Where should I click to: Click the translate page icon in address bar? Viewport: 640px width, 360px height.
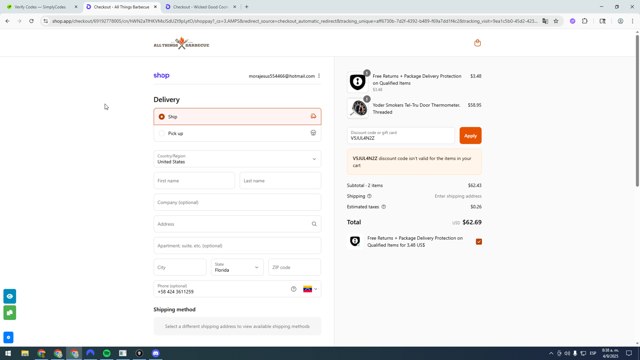pos(545,21)
